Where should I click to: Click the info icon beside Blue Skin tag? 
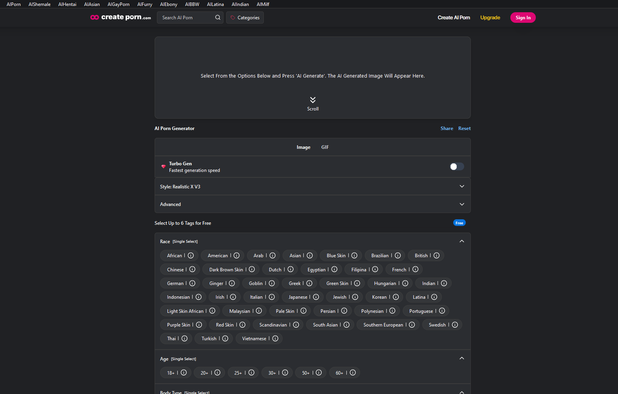[x=354, y=255]
